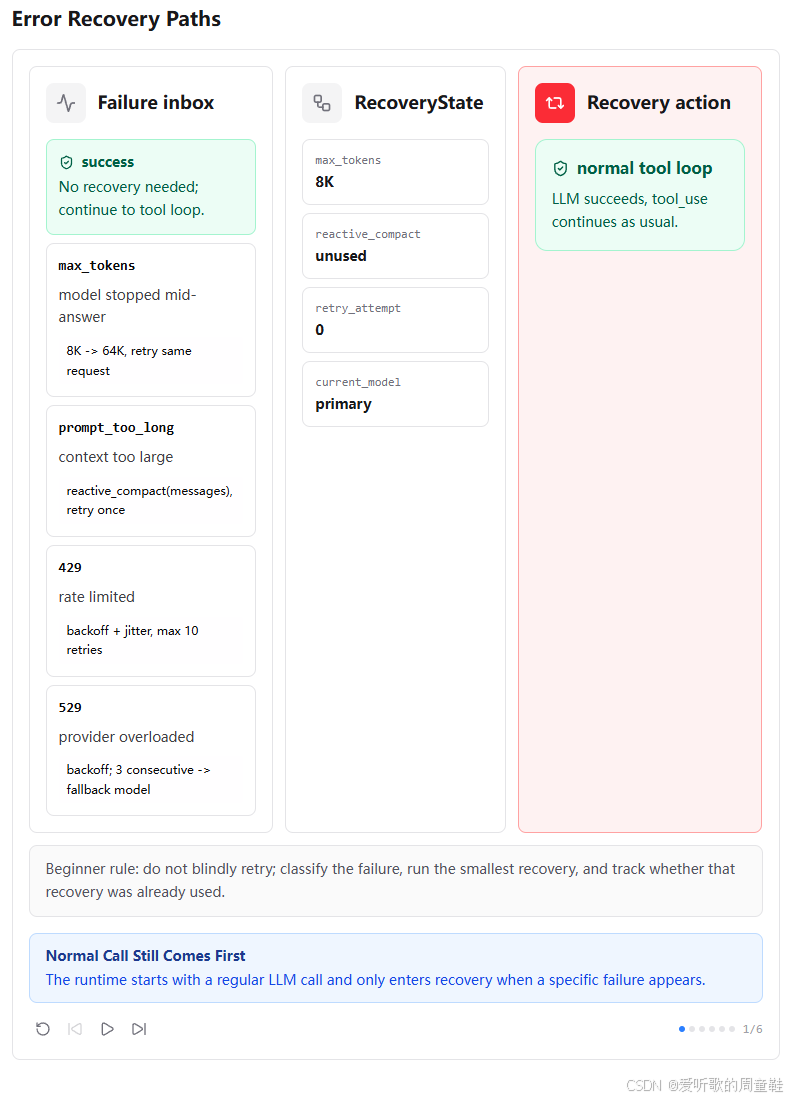Click the shield icon beside success
The height and width of the screenshot is (1099, 790).
pos(67,163)
